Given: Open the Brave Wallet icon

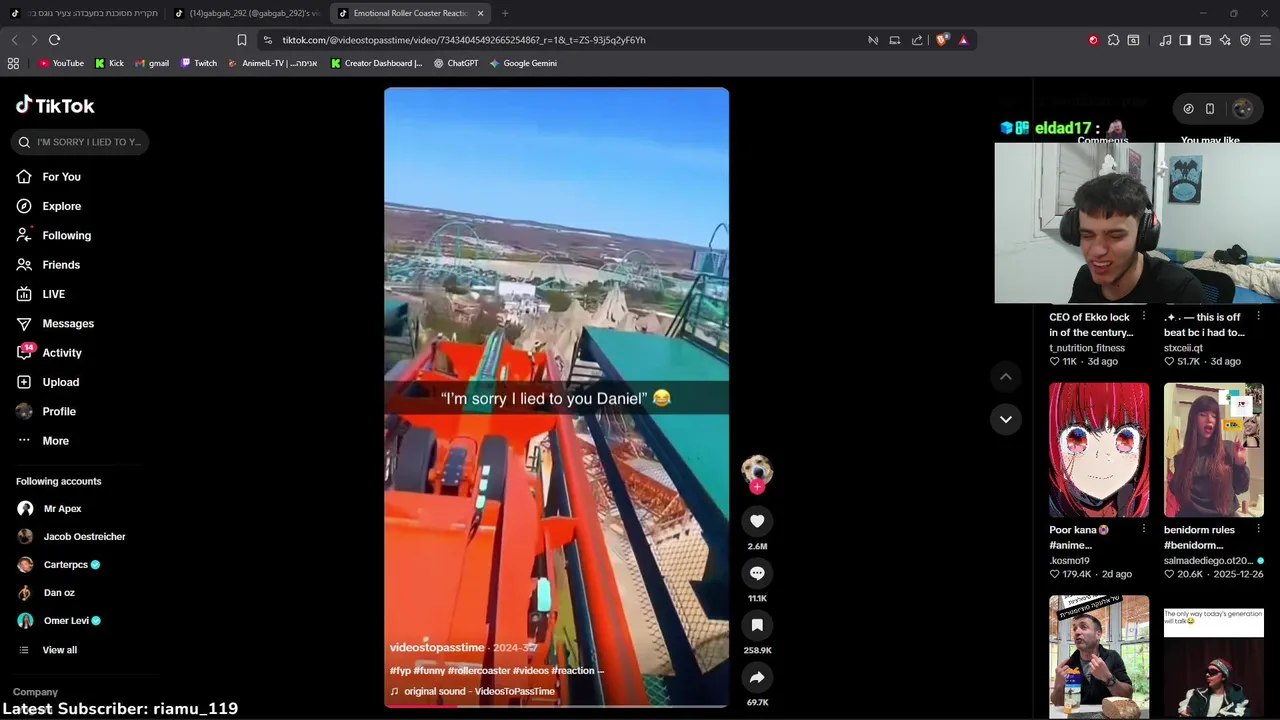Looking at the screenshot, I should (1205, 40).
